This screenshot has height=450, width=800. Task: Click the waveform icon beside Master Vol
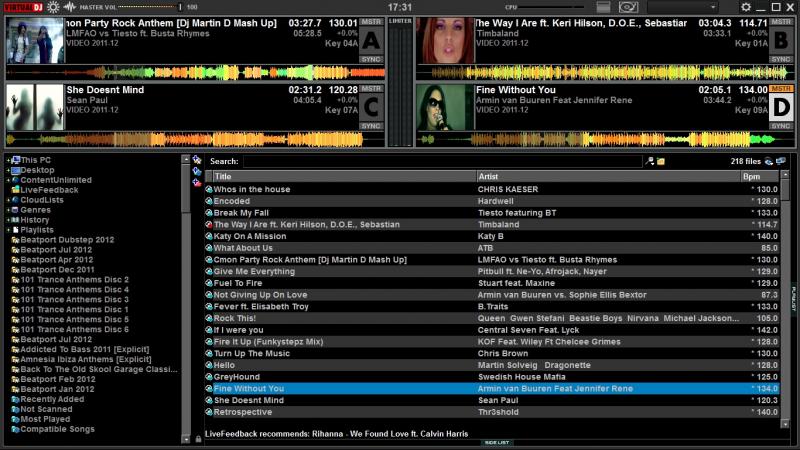70,7
